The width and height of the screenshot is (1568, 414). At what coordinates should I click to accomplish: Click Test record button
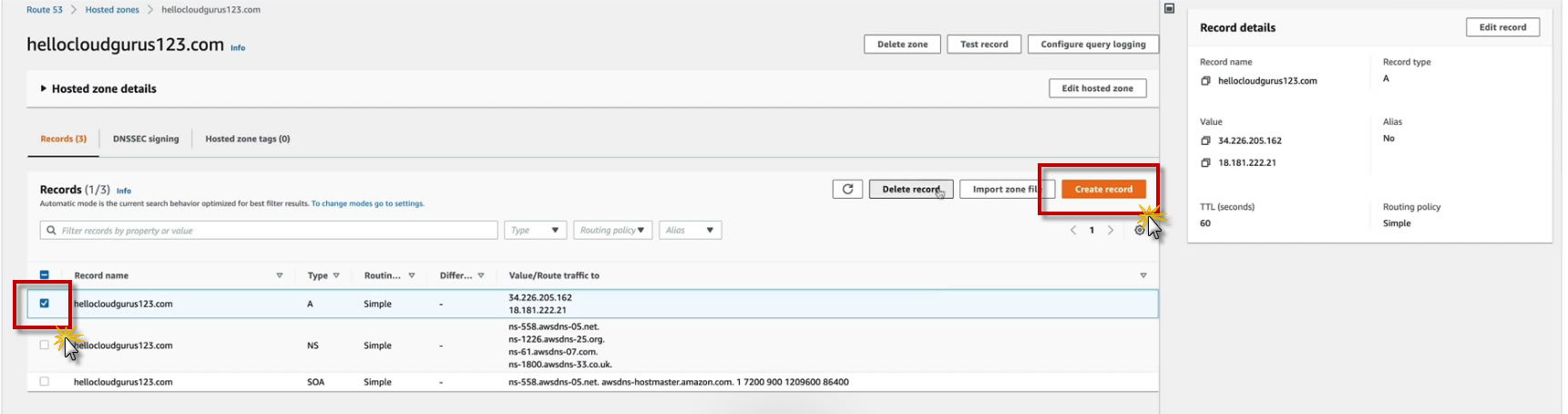point(984,44)
